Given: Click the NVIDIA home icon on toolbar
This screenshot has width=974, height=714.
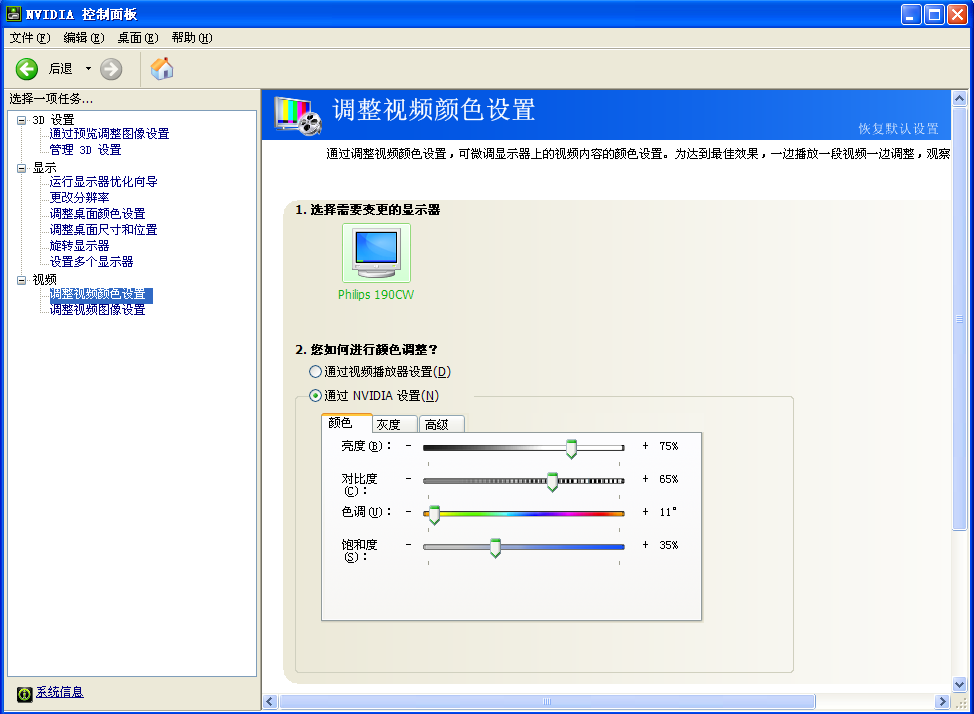Looking at the screenshot, I should tap(161, 69).
